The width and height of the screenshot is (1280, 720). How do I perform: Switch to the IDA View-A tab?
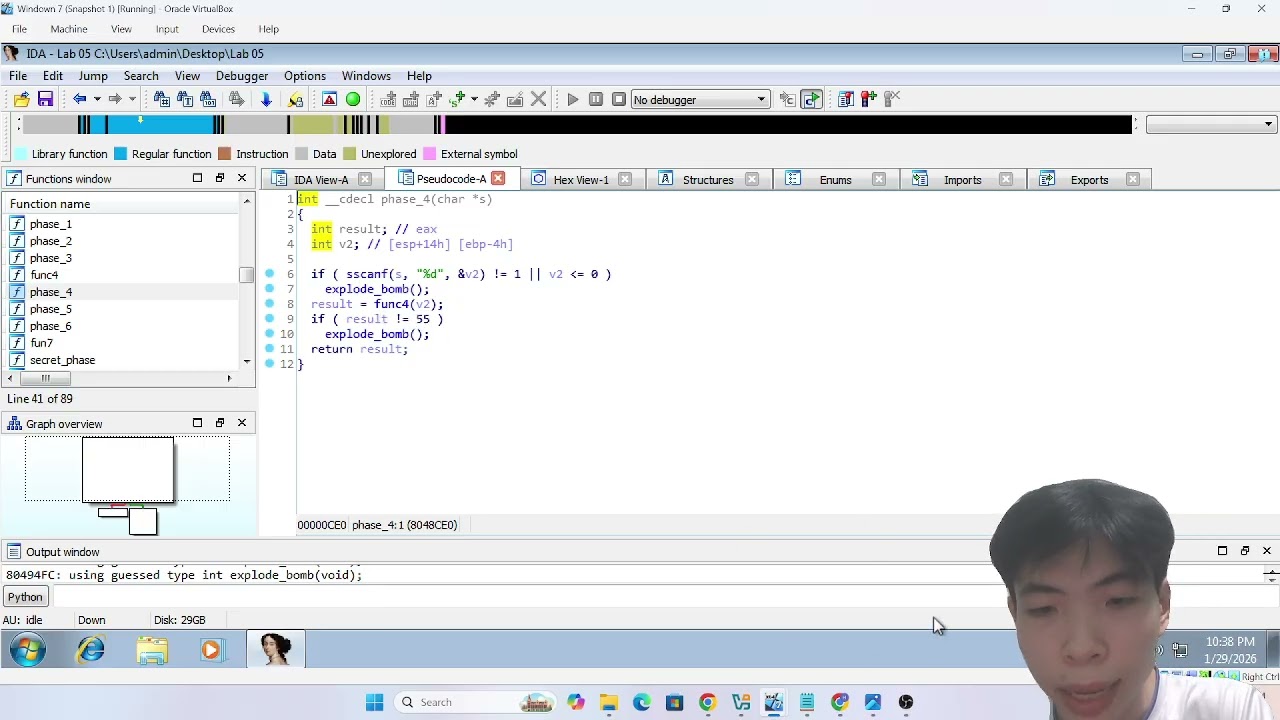point(321,180)
